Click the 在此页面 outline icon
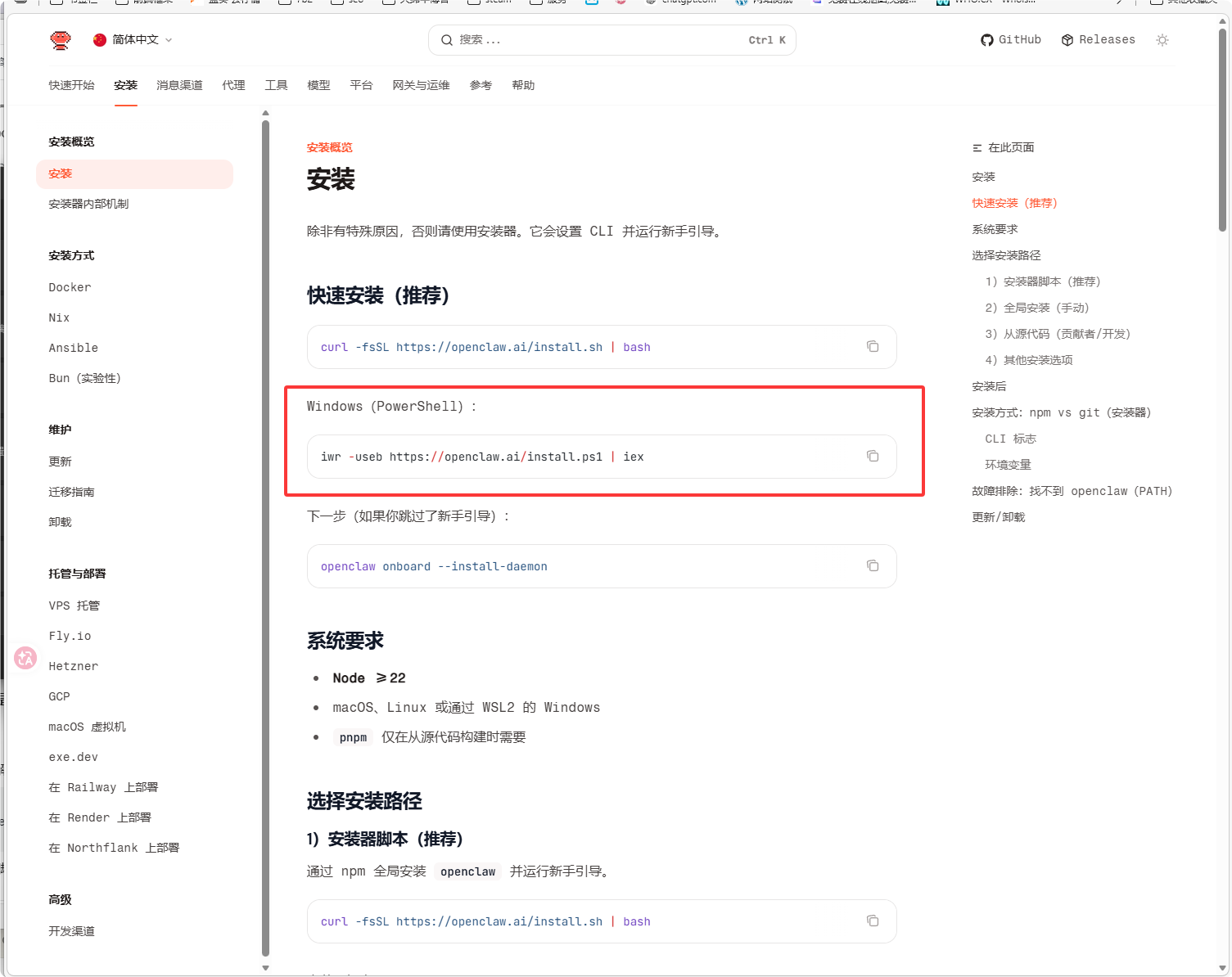This screenshot has height=977, width=1232. 977,147
